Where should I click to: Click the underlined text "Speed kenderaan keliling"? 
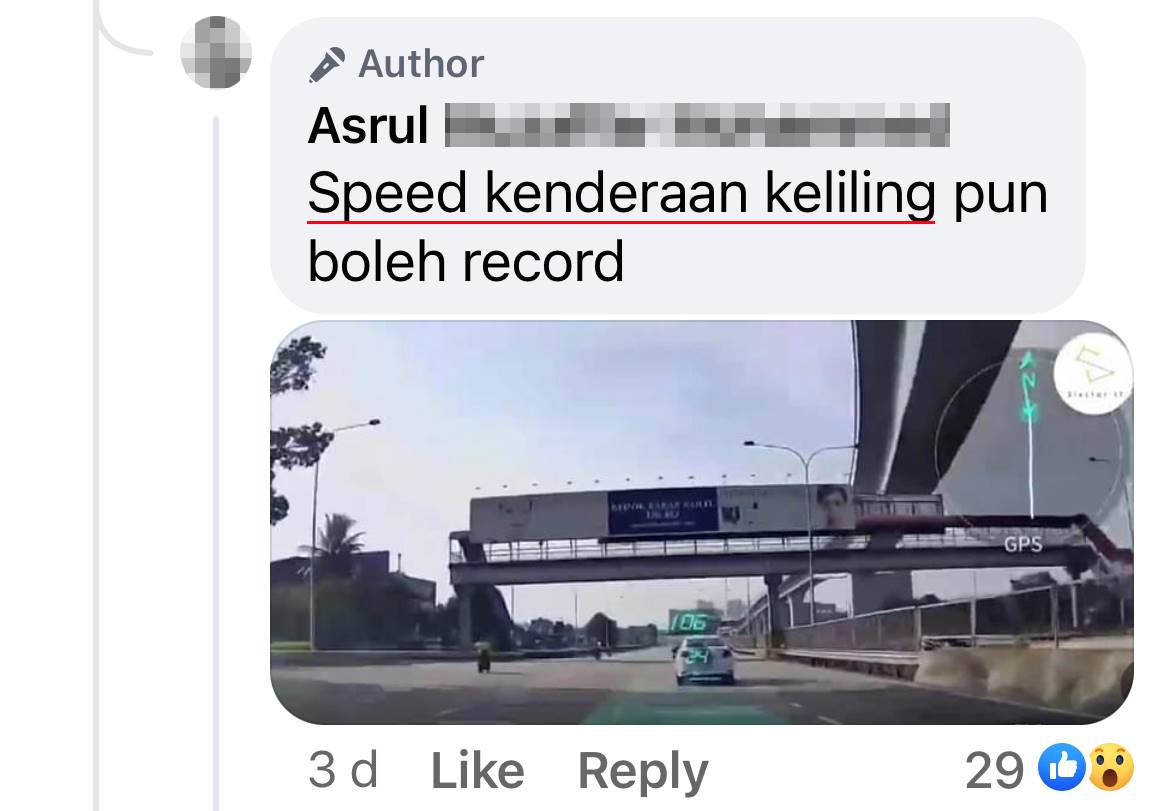[x=621, y=193]
